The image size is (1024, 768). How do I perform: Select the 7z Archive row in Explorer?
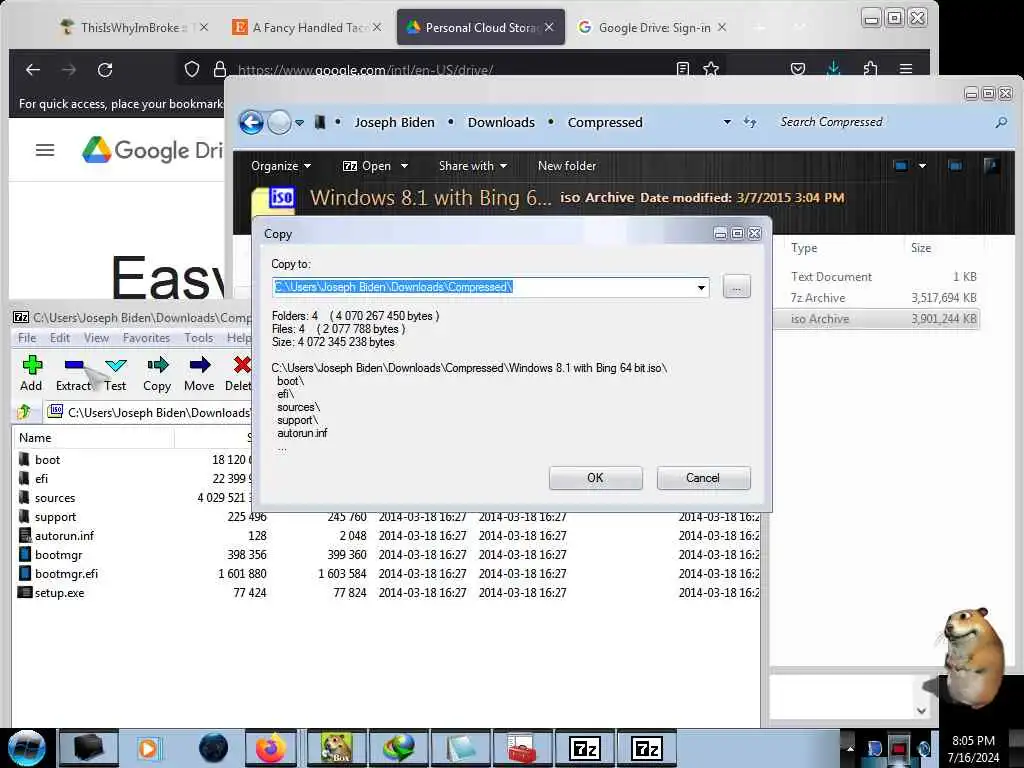tap(875, 298)
